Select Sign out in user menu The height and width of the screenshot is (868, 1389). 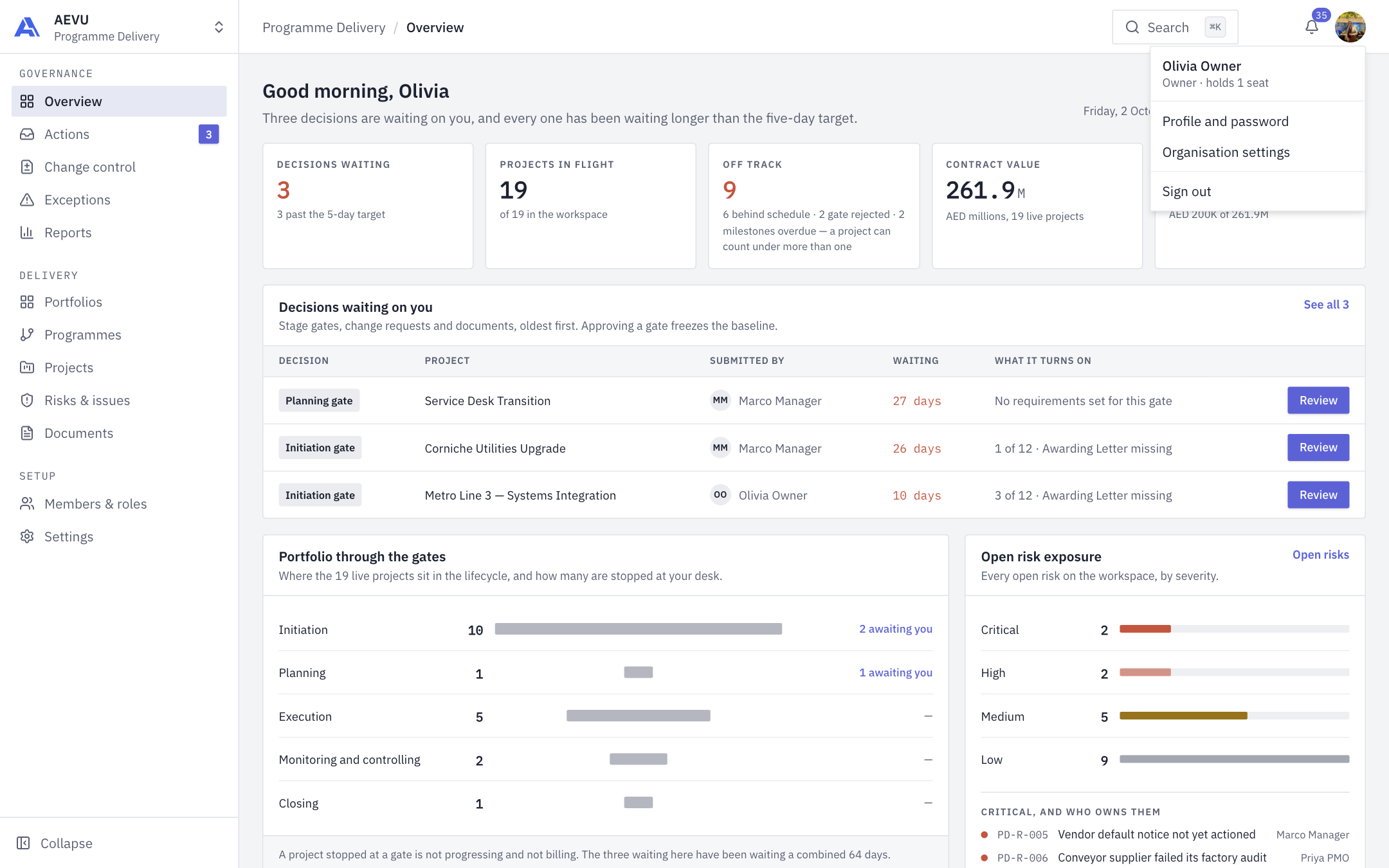(x=1258, y=192)
